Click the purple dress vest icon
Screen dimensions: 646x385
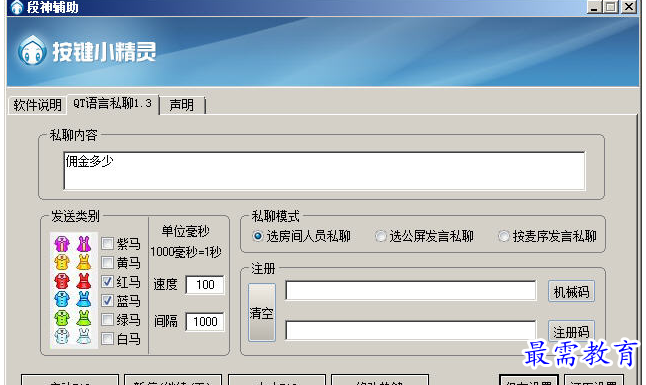(84, 244)
